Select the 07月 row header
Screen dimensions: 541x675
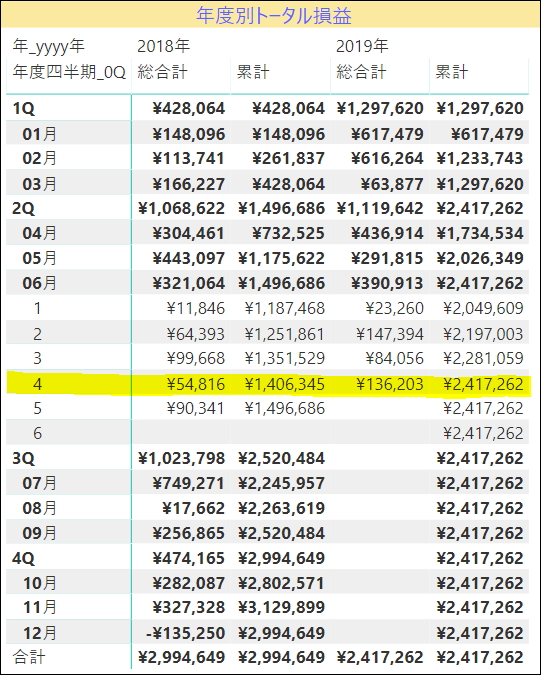(39, 483)
